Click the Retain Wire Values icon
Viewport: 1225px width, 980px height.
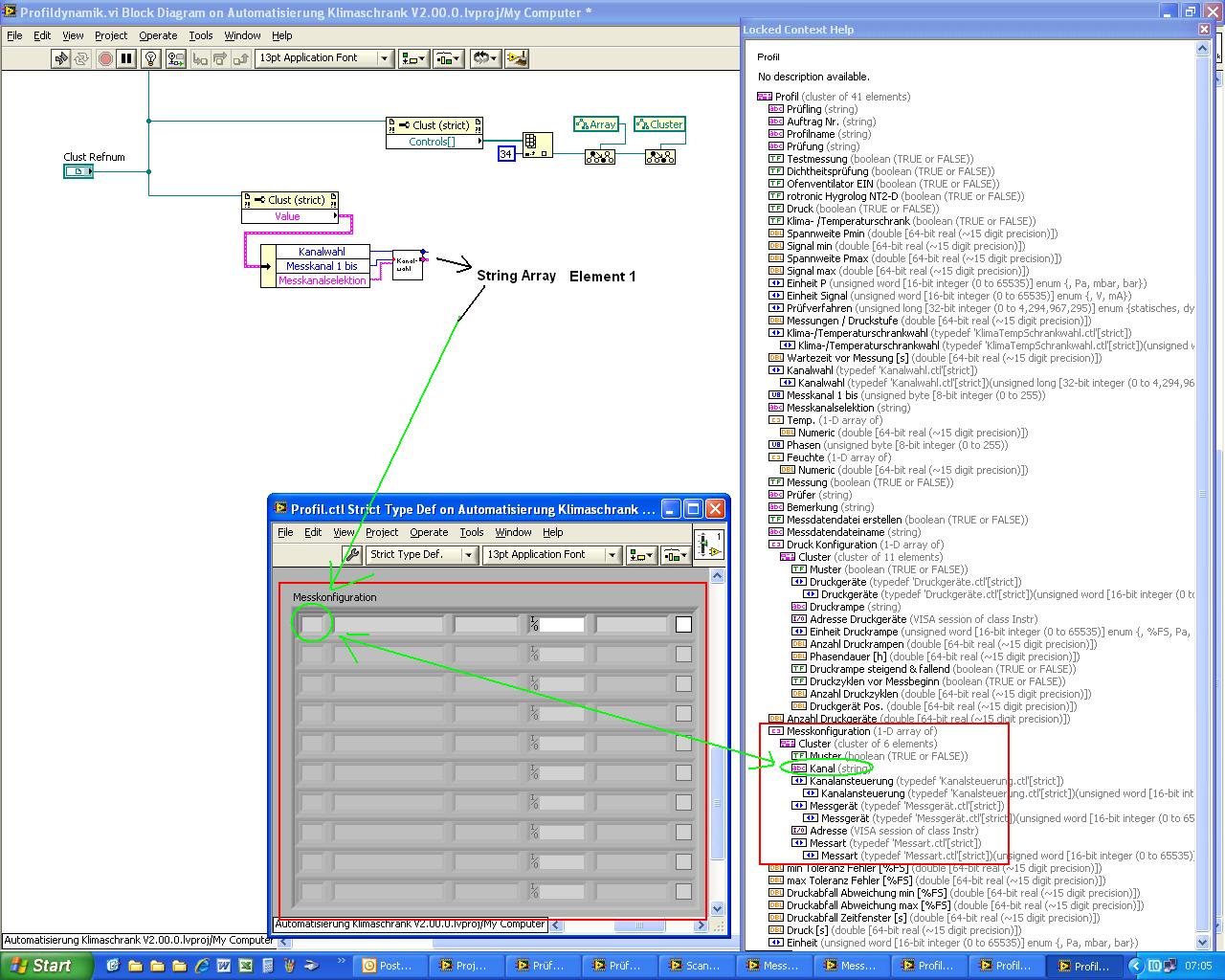click(x=175, y=58)
